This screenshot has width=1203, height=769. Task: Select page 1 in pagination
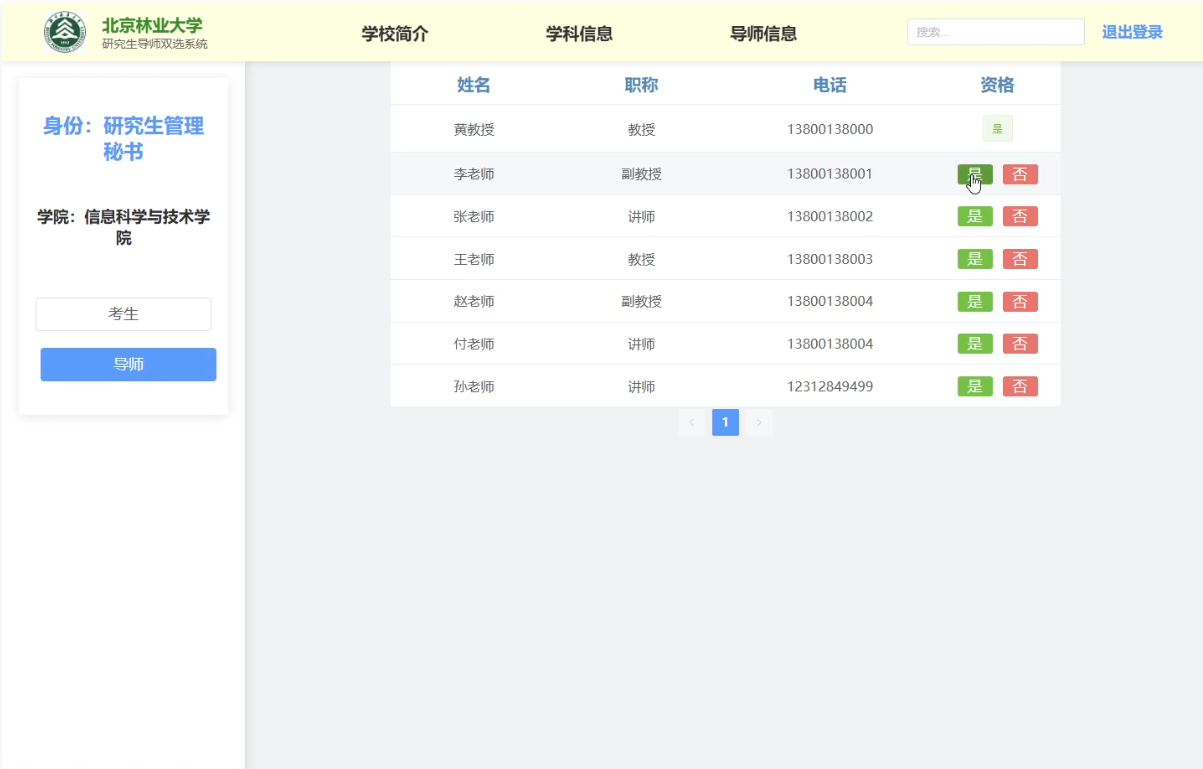tap(725, 422)
